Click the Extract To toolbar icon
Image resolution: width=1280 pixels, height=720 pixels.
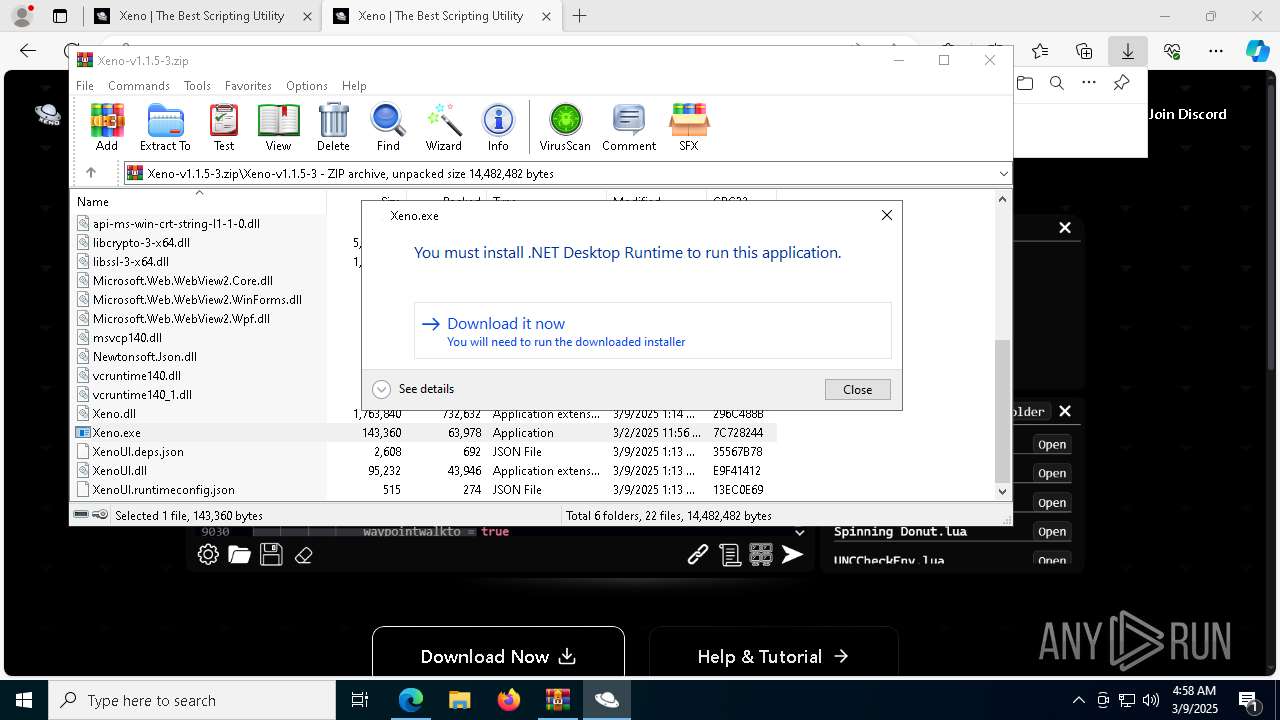tap(165, 127)
